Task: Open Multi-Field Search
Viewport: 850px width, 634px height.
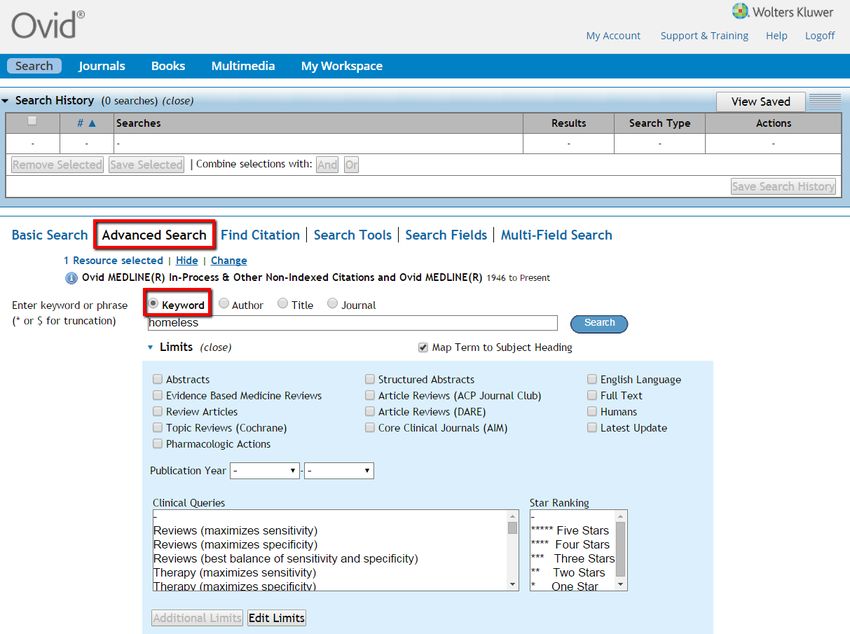Action: (556, 235)
